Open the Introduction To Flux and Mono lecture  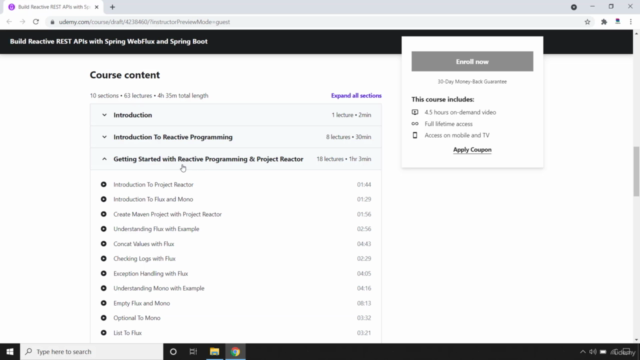(x=153, y=199)
